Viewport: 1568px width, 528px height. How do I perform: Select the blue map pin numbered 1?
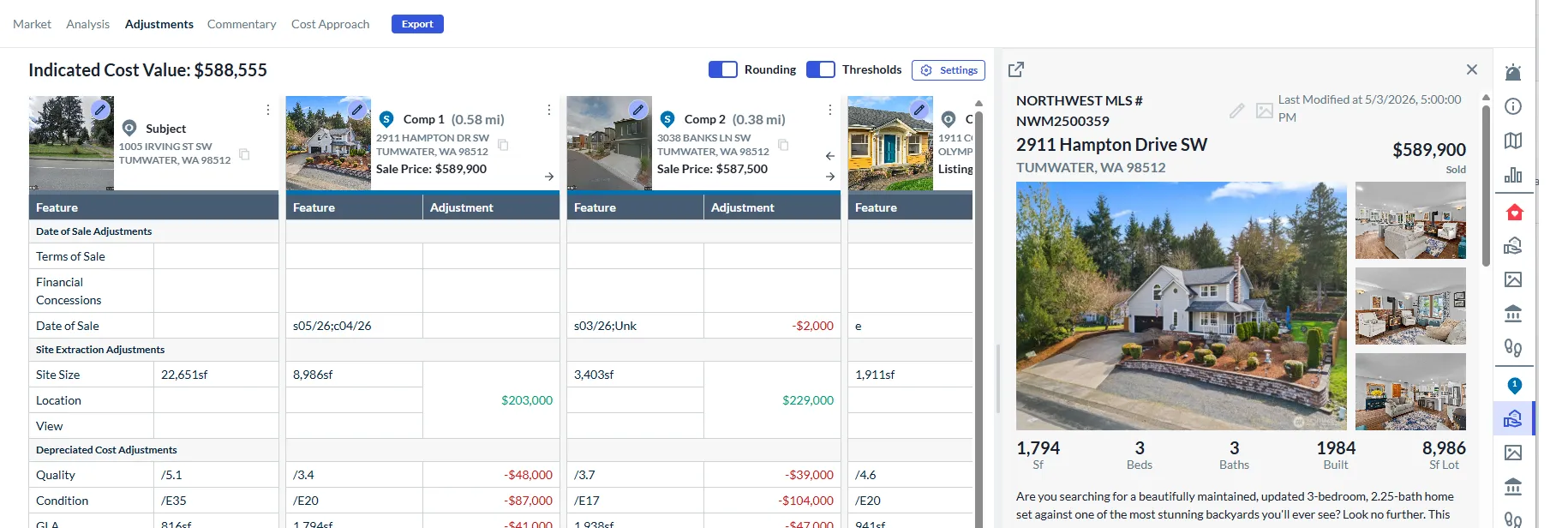tap(1514, 386)
